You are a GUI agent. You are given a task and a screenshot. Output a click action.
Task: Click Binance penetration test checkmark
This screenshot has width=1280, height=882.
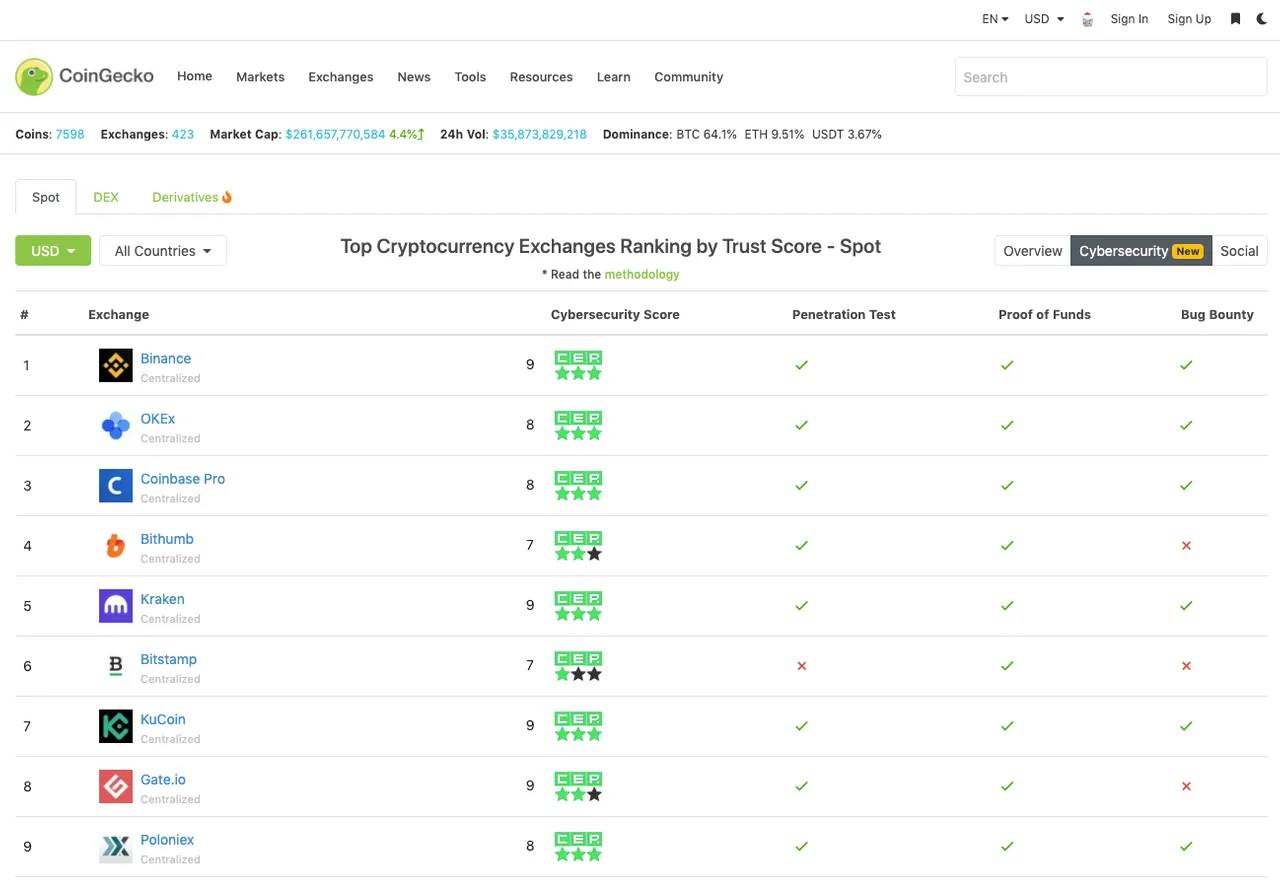point(801,365)
